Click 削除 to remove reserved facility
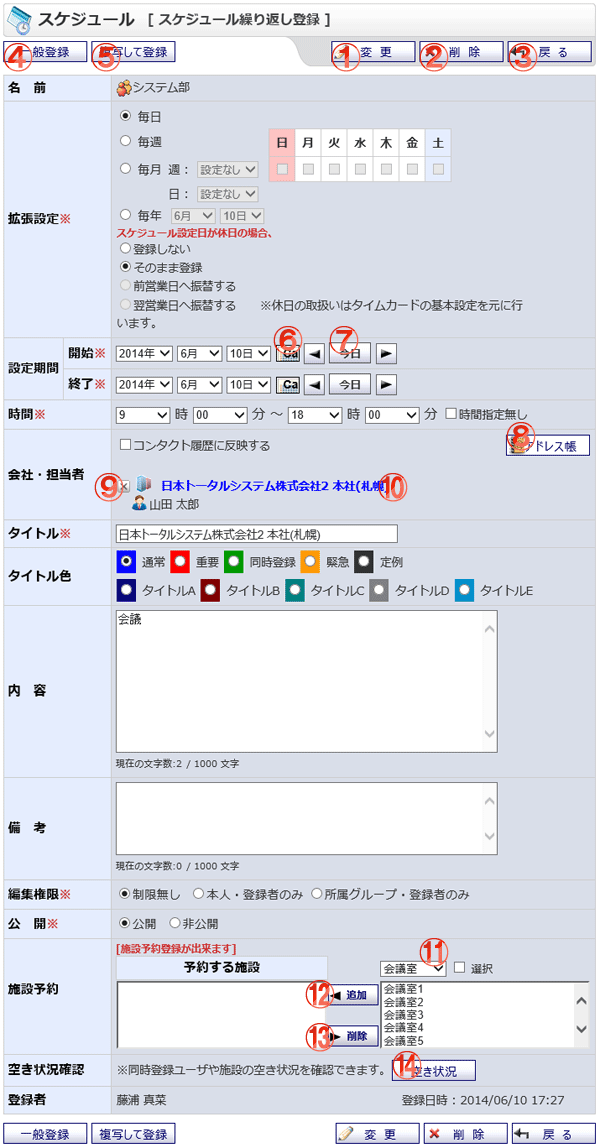Image resolution: width=600 pixels, height=1148 pixels. coord(352,1036)
